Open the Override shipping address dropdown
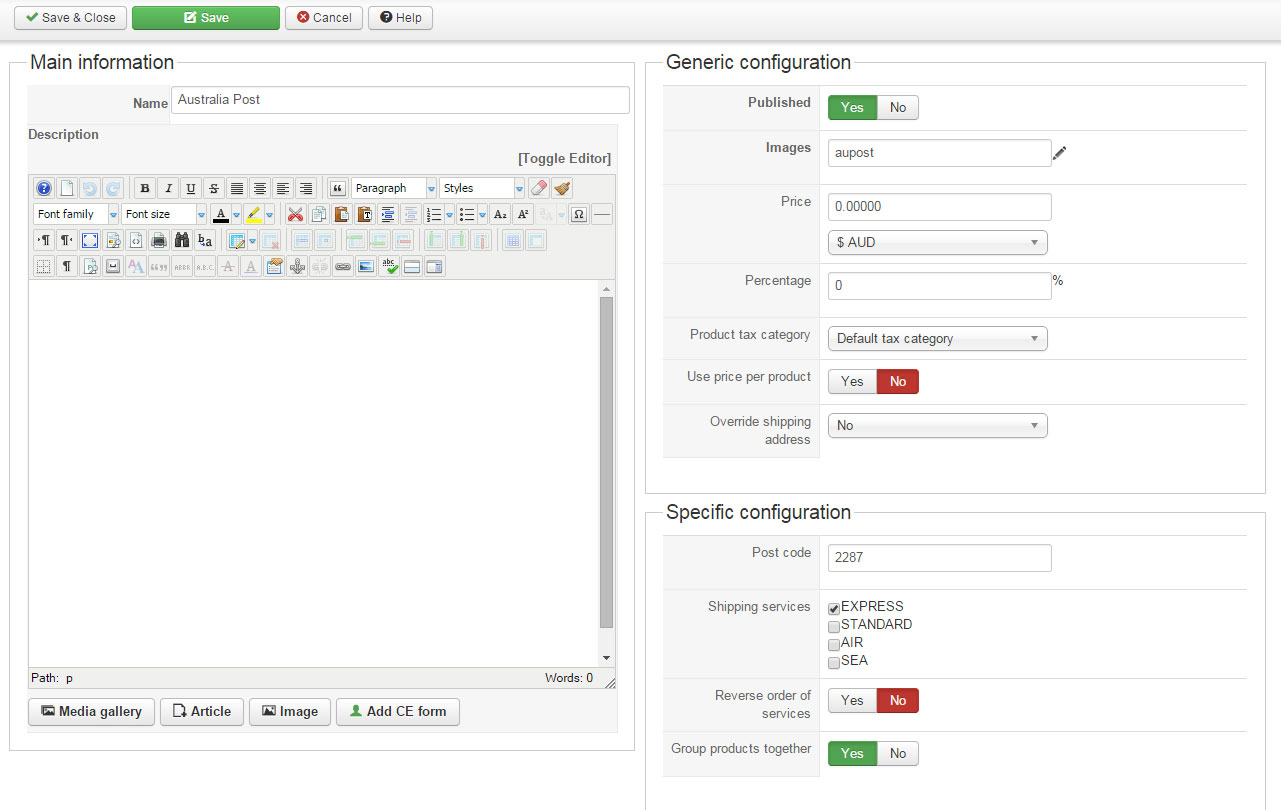 point(938,425)
